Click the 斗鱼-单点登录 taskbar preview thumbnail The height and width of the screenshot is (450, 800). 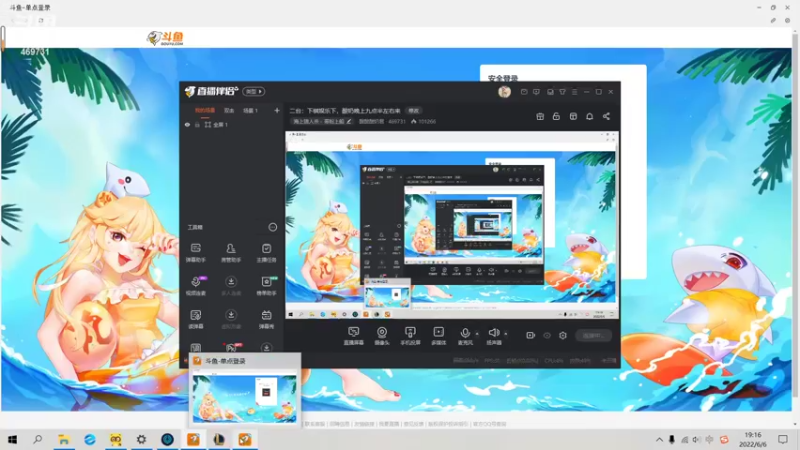244,398
